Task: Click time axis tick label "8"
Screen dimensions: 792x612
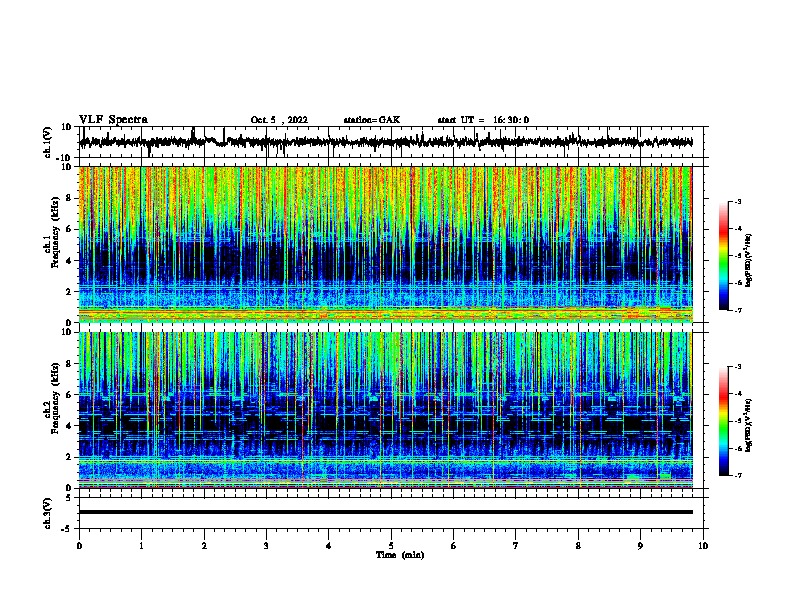Action: (x=578, y=546)
